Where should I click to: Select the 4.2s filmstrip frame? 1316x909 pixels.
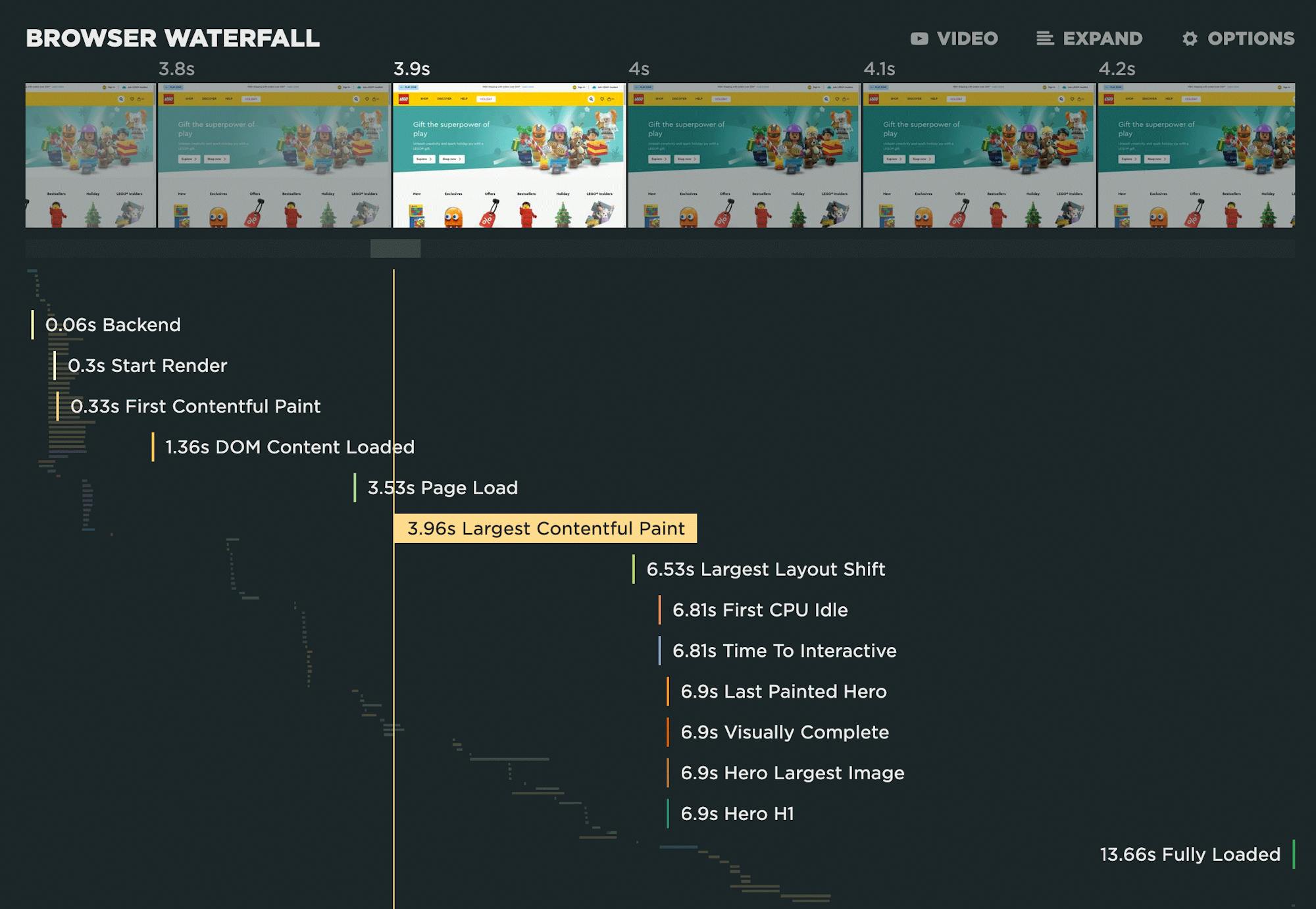(x=1195, y=155)
